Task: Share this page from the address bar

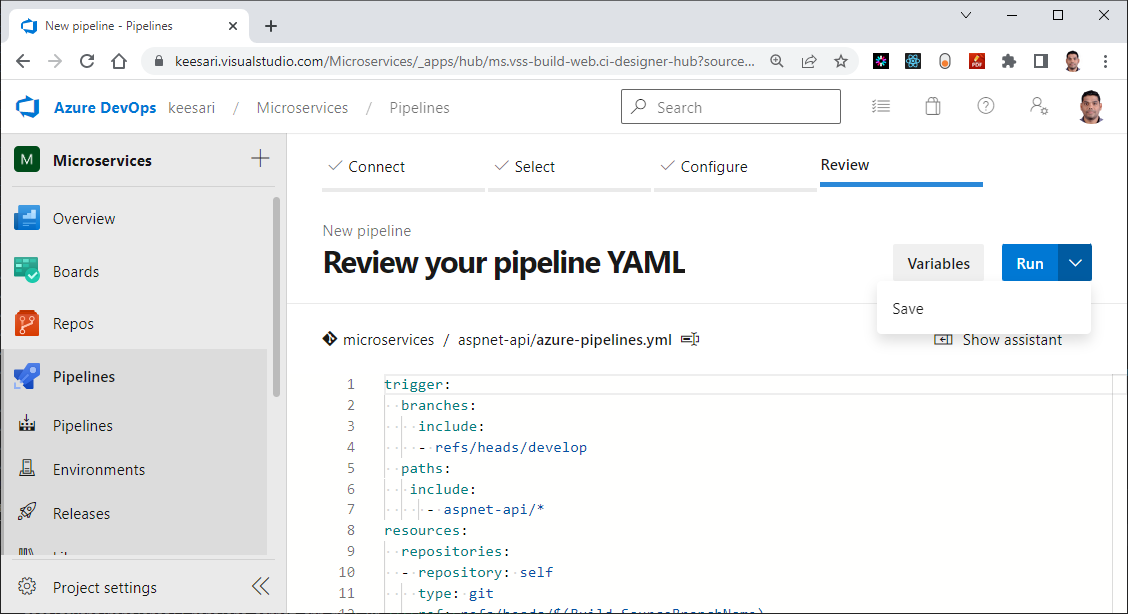Action: [809, 61]
